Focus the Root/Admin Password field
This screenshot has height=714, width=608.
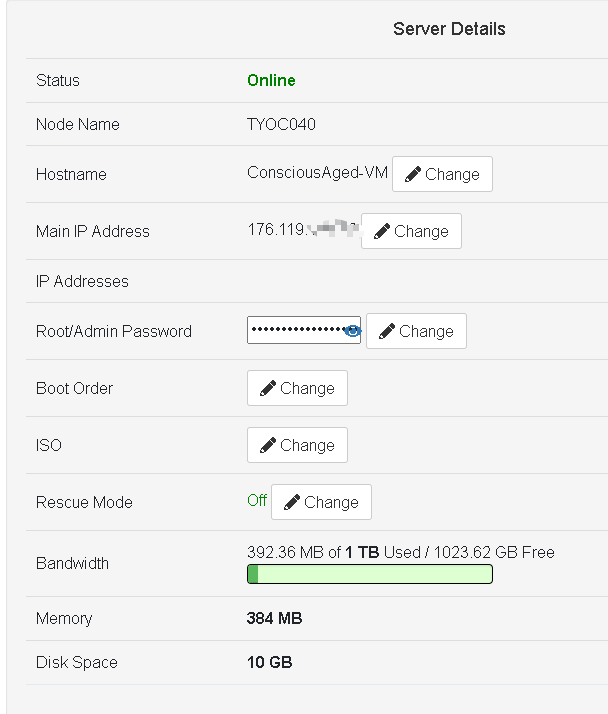click(x=295, y=330)
